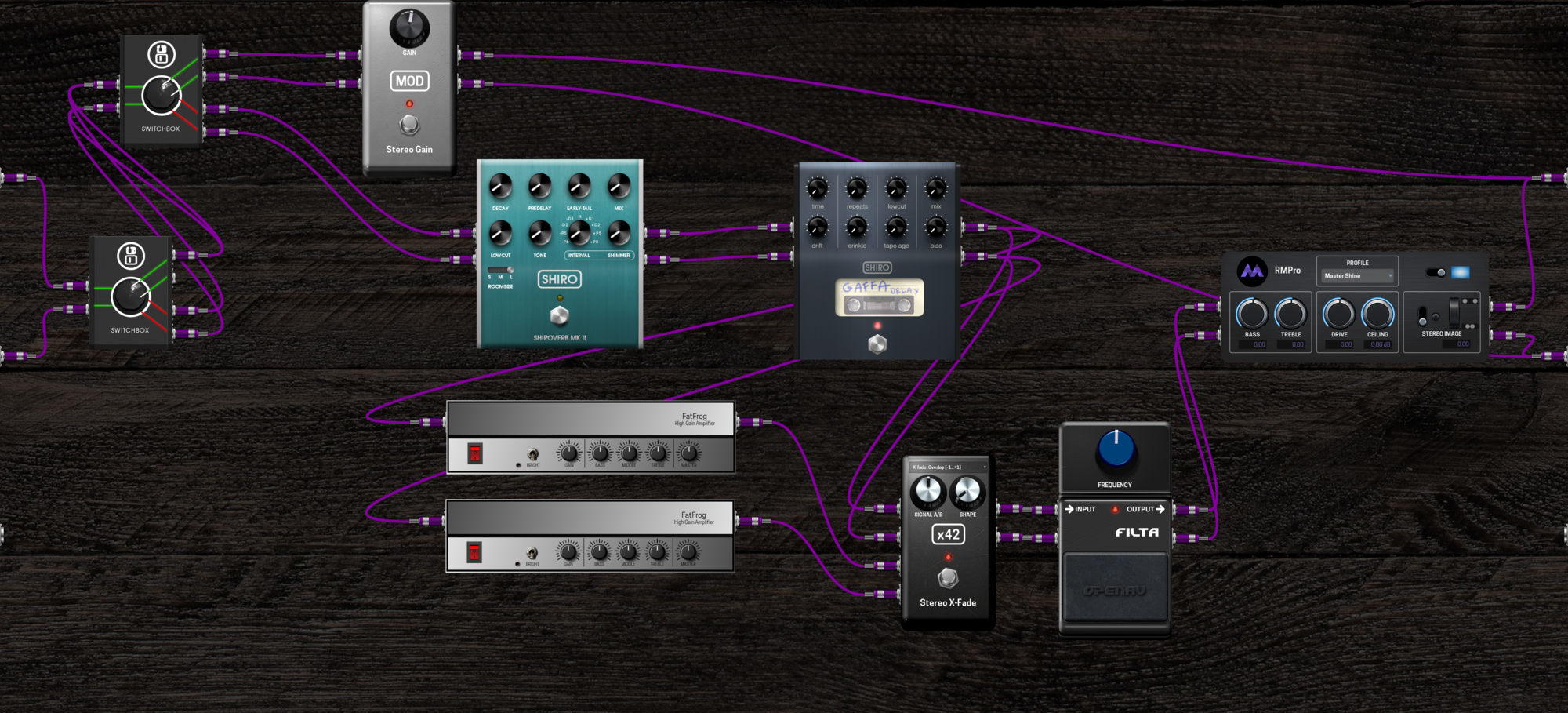Image resolution: width=1568 pixels, height=713 pixels.
Task: Click the FILTA output arrow icon
Action: (x=1160, y=509)
